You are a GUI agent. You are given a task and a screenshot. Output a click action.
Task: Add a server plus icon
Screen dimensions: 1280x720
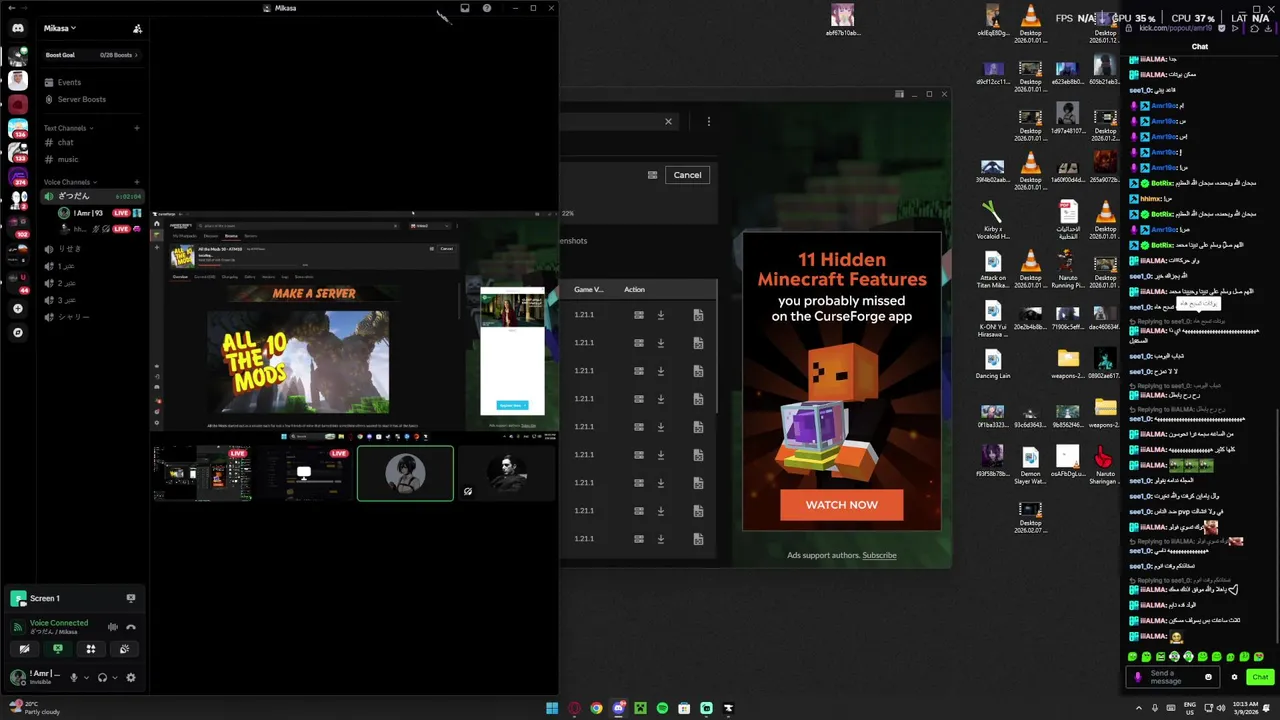pos(18,308)
